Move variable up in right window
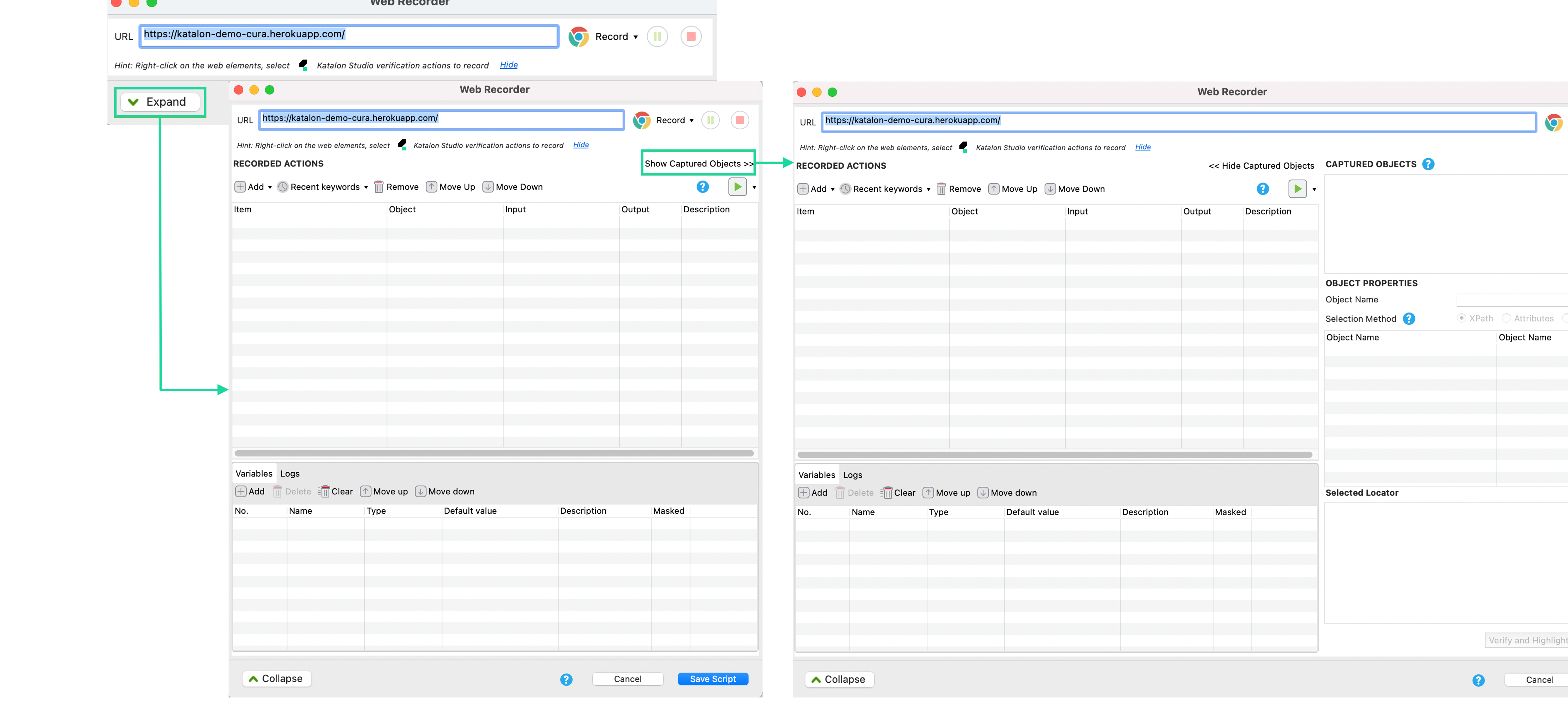Image resolution: width=1568 pixels, height=711 pixels. (x=946, y=492)
